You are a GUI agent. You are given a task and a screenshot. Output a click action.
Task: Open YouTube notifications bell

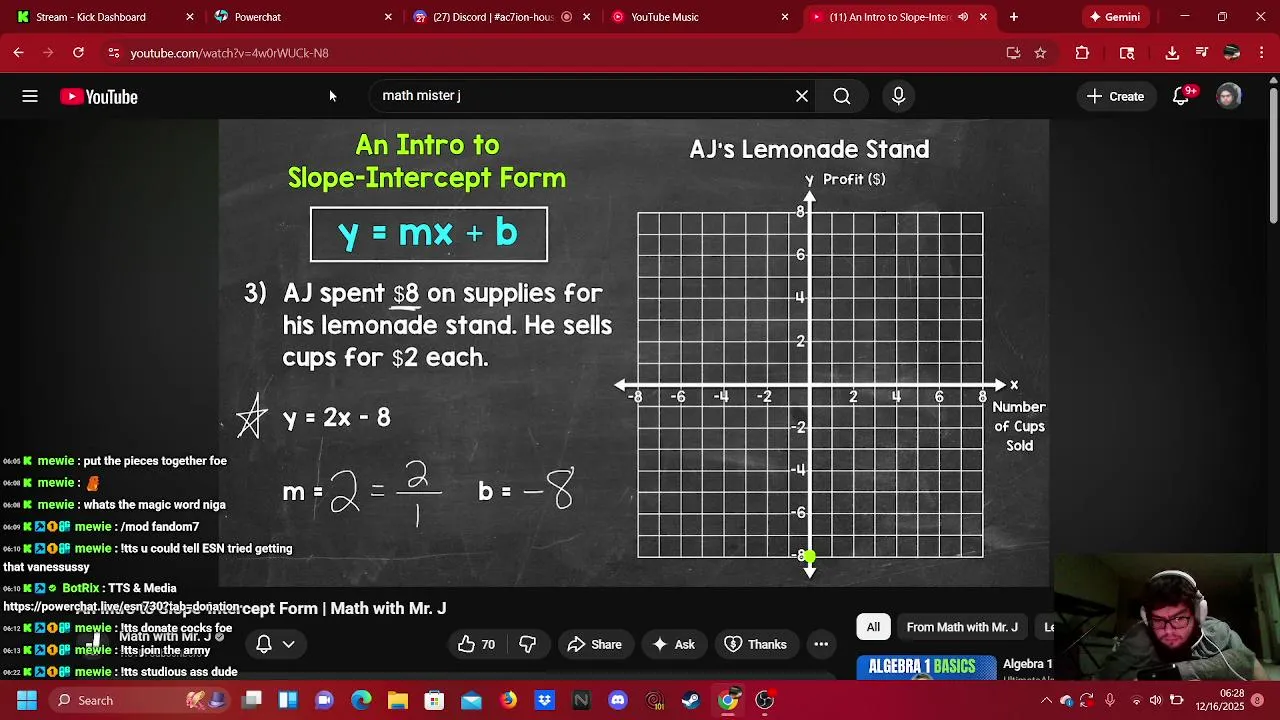coord(1182,96)
